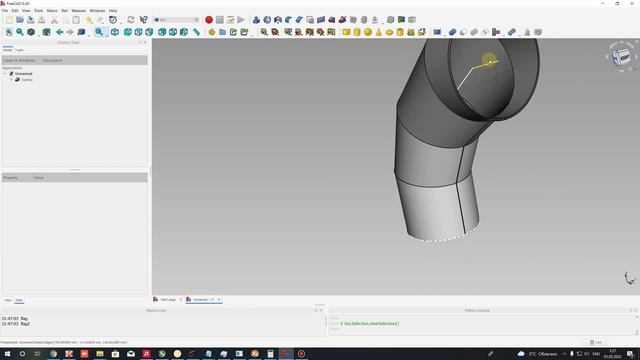Expand the Sweep object in the tree
This screenshot has width=640, height=360.
(11, 80)
